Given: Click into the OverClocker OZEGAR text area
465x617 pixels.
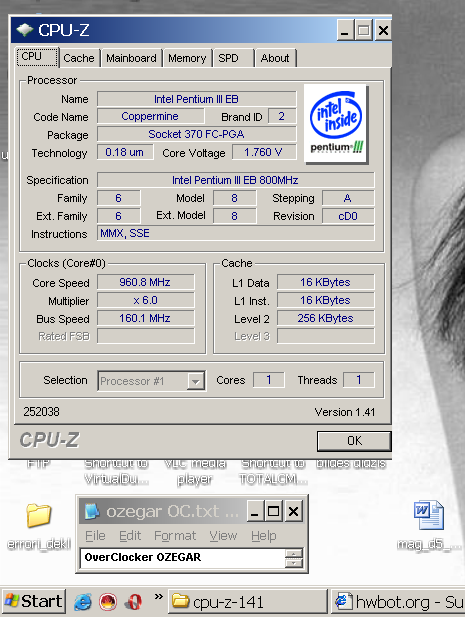Looking at the screenshot, I should point(183,558).
